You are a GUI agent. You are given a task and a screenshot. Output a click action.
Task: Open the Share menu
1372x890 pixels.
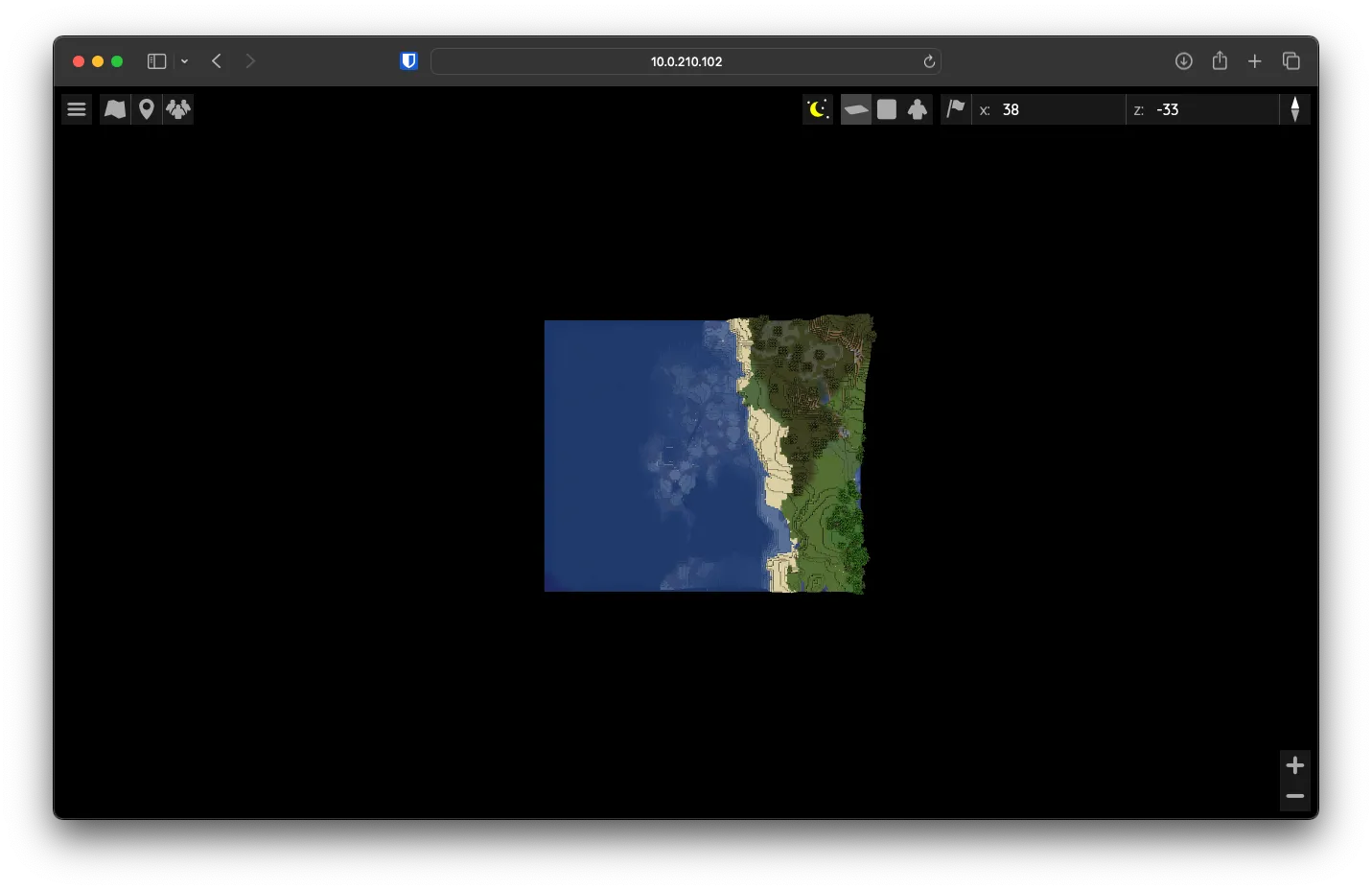[x=1220, y=60]
